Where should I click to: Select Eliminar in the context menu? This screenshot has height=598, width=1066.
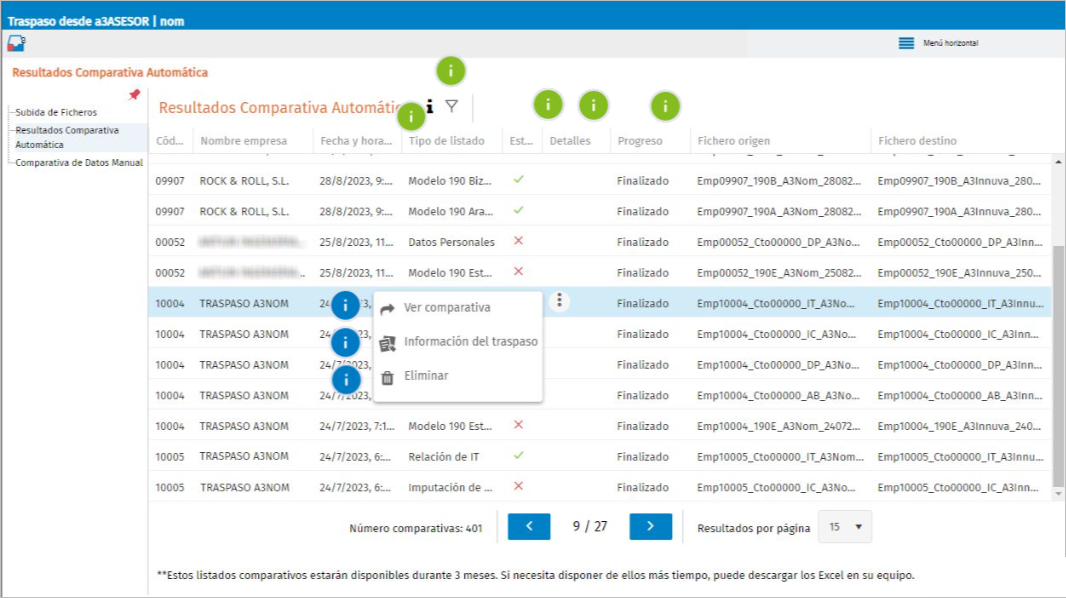426,376
